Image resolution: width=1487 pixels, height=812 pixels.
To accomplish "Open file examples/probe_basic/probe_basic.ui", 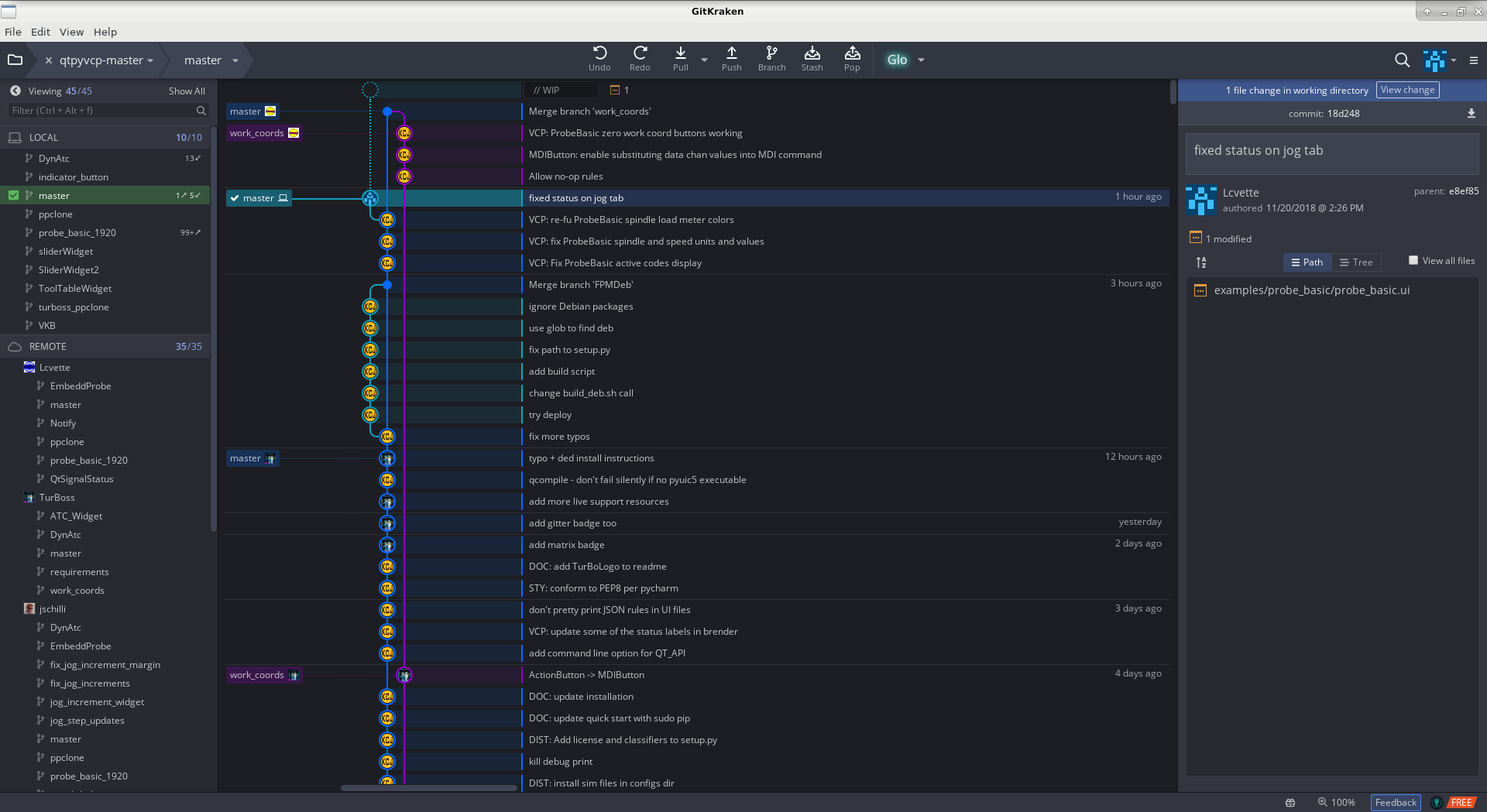I will 1311,290.
